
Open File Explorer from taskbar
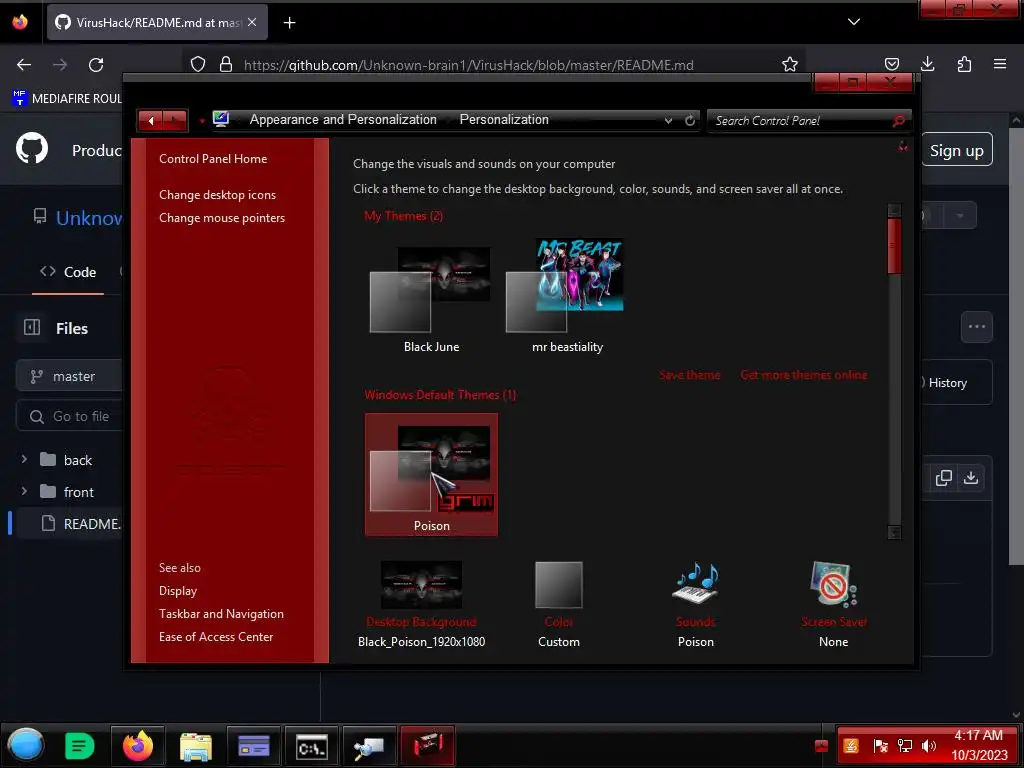point(195,746)
